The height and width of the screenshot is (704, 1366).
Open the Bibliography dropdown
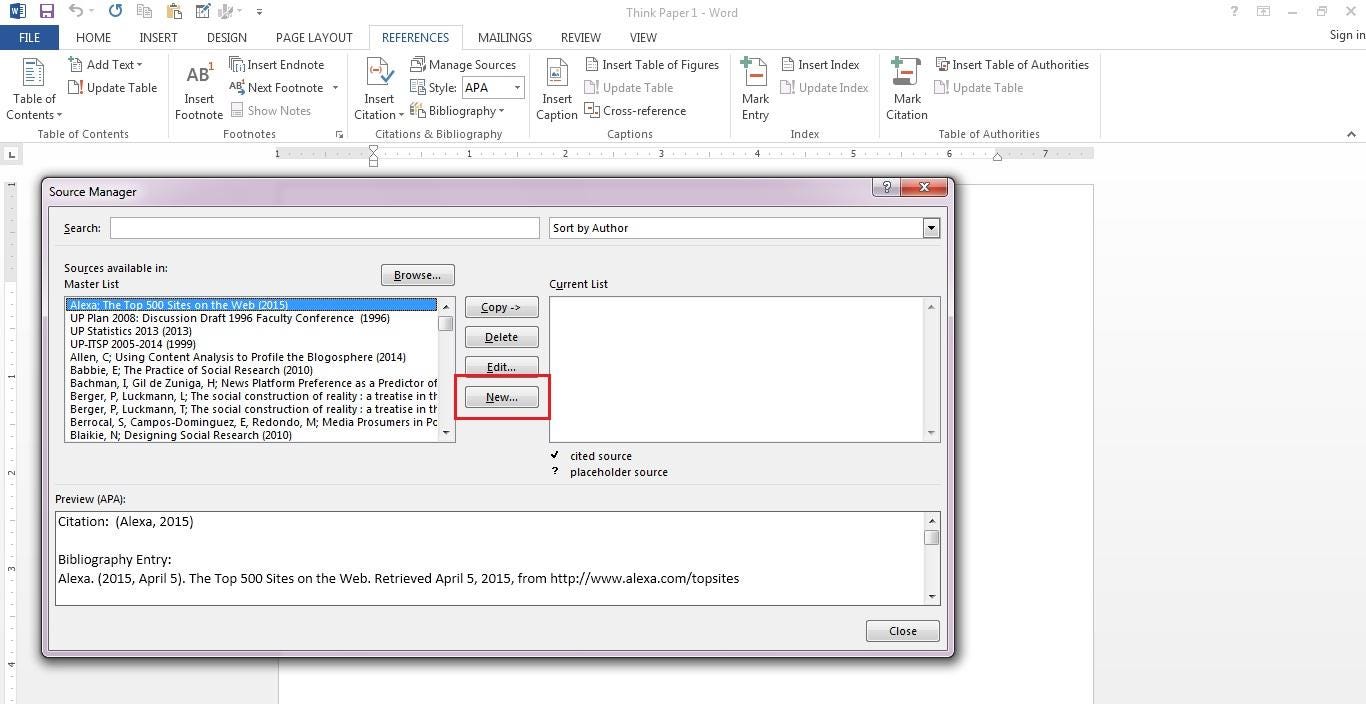[x=460, y=110]
